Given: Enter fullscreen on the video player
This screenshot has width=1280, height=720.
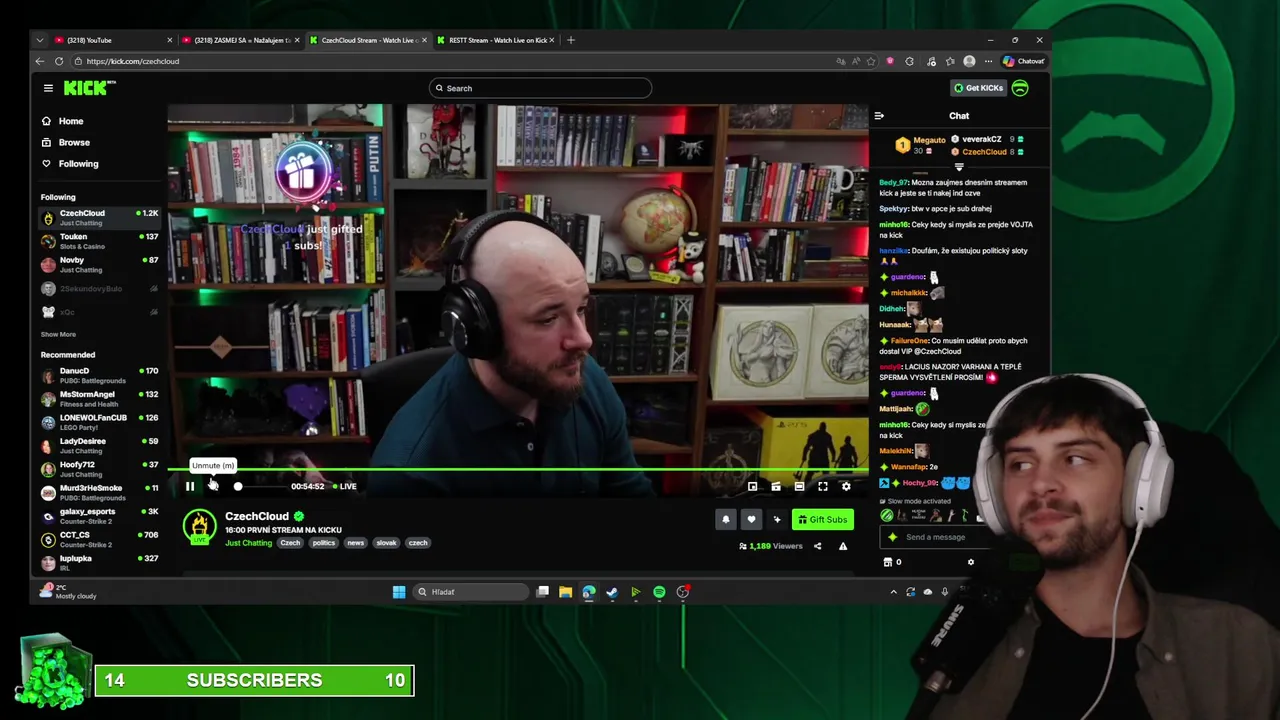Looking at the screenshot, I should (822, 487).
